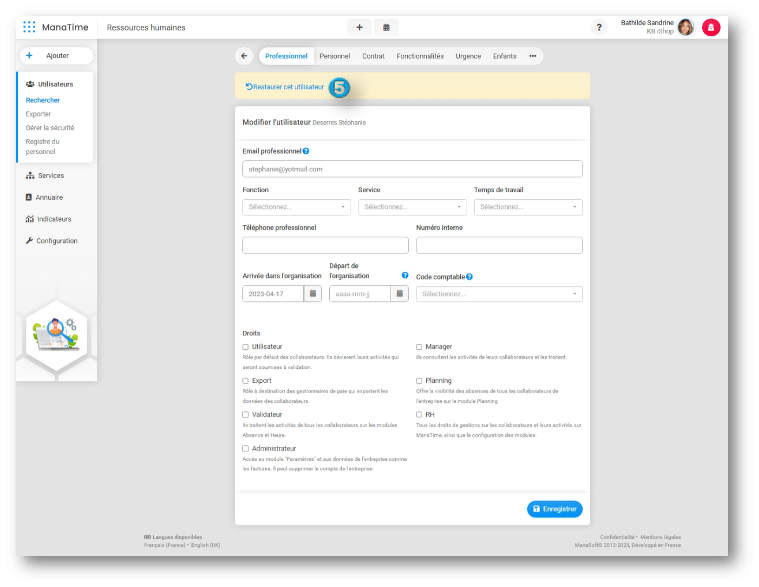The width and height of the screenshot is (759, 587).
Task: Switch to the Personnel tab
Action: tap(334, 56)
